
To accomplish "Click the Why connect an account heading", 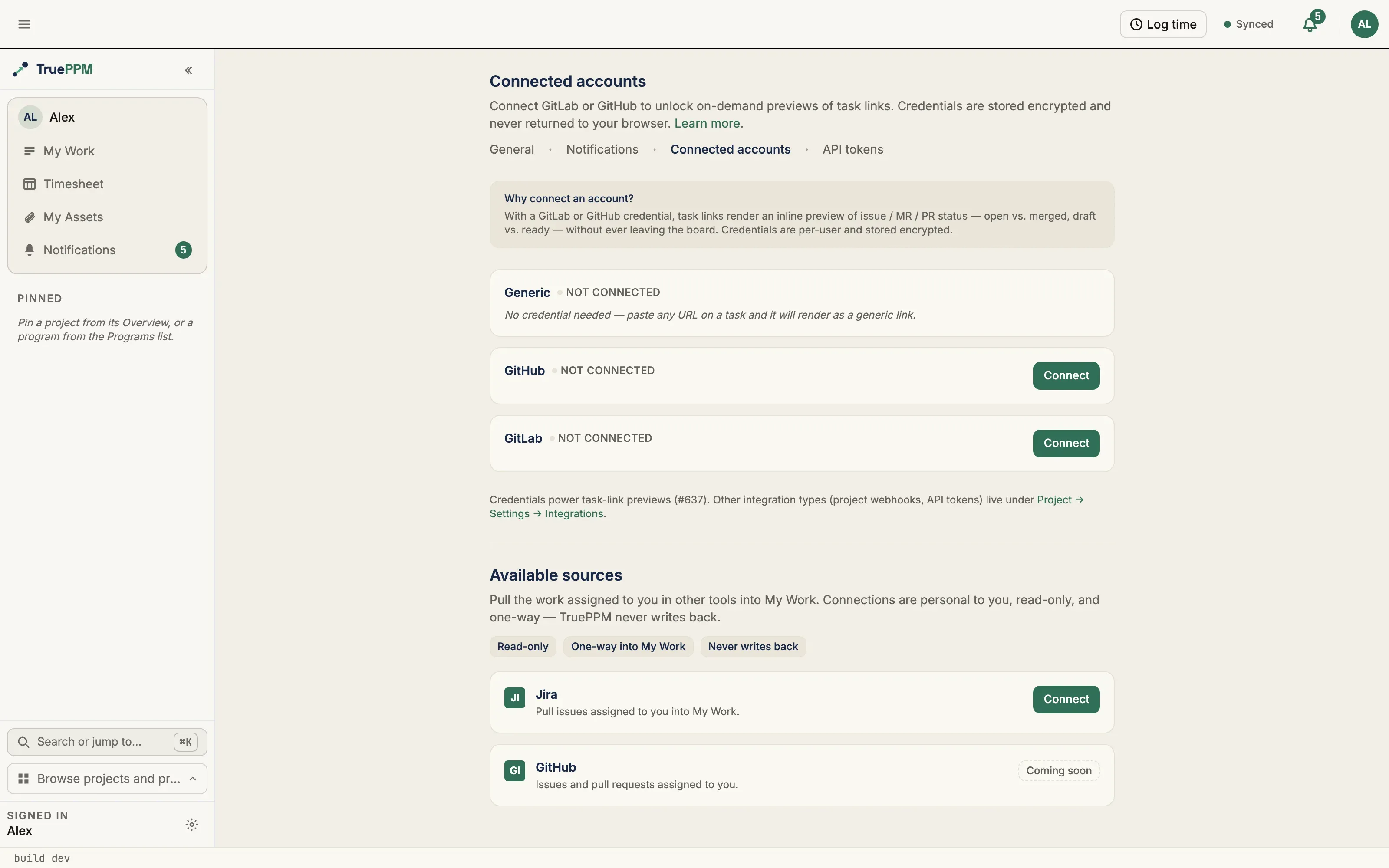I will [x=569, y=199].
